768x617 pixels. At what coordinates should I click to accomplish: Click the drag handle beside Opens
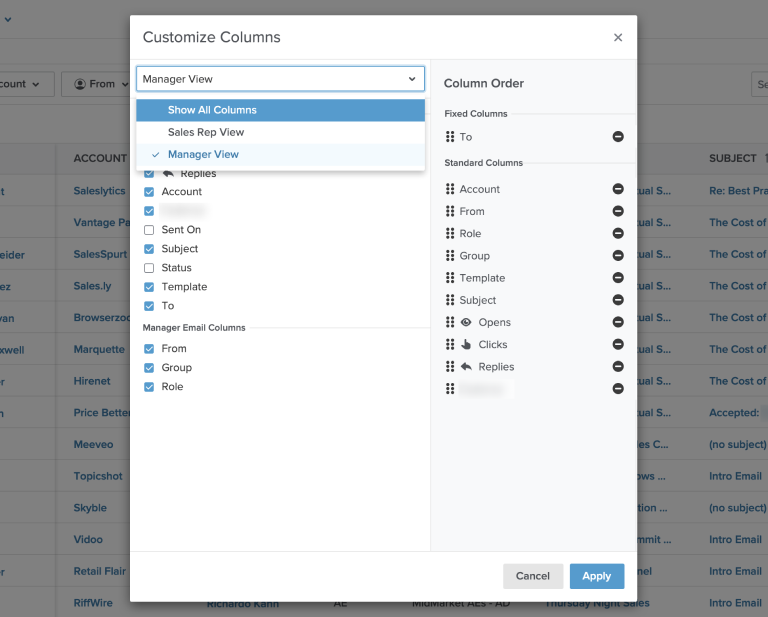(x=450, y=322)
